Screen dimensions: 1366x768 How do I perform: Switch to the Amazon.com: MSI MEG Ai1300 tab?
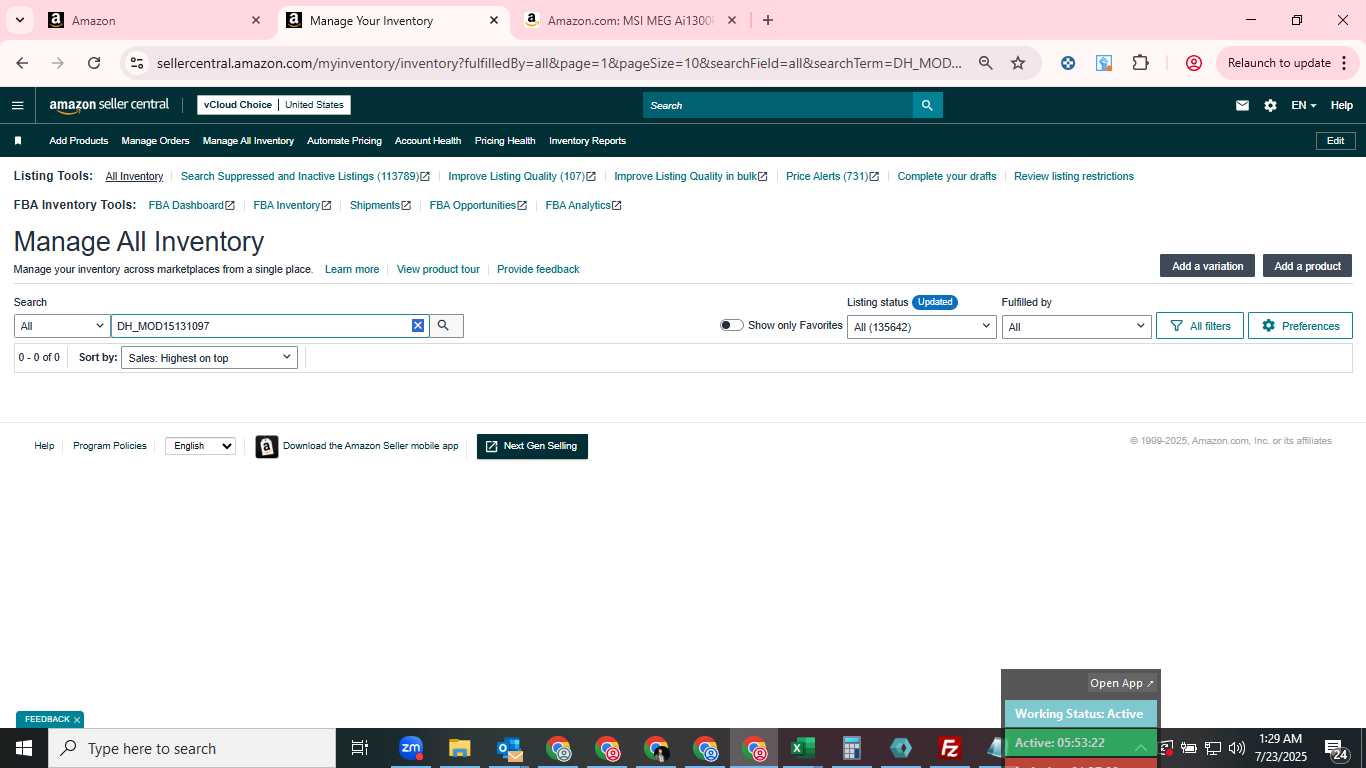tap(631, 20)
